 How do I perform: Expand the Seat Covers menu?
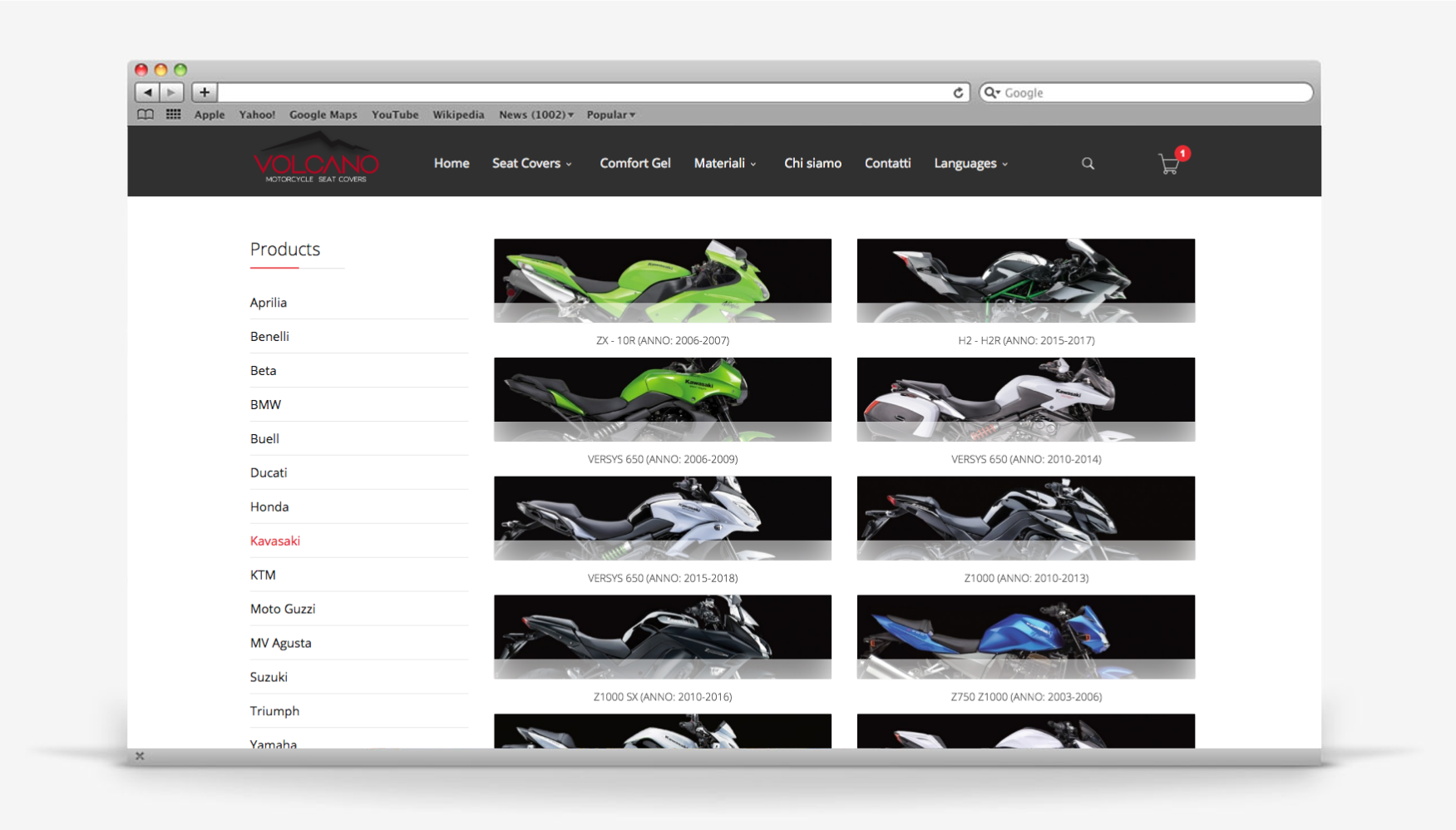click(532, 163)
